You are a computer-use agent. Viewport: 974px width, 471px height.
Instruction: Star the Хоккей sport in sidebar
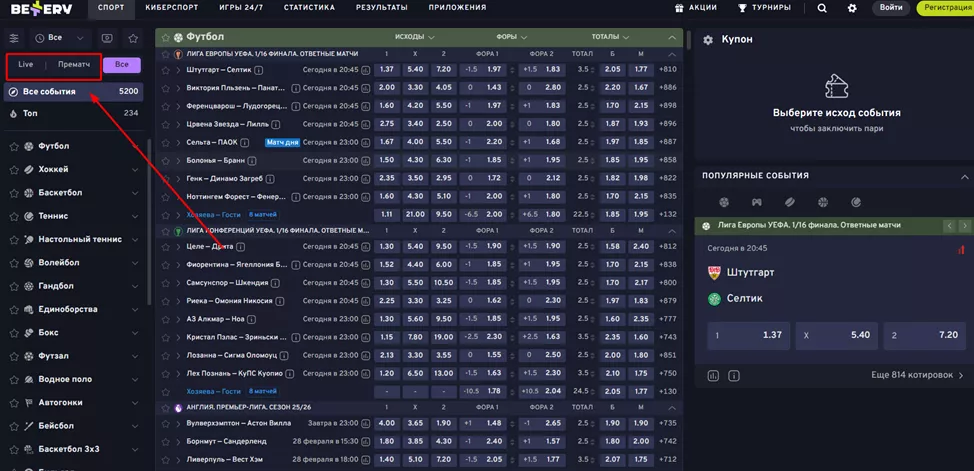click(x=14, y=169)
